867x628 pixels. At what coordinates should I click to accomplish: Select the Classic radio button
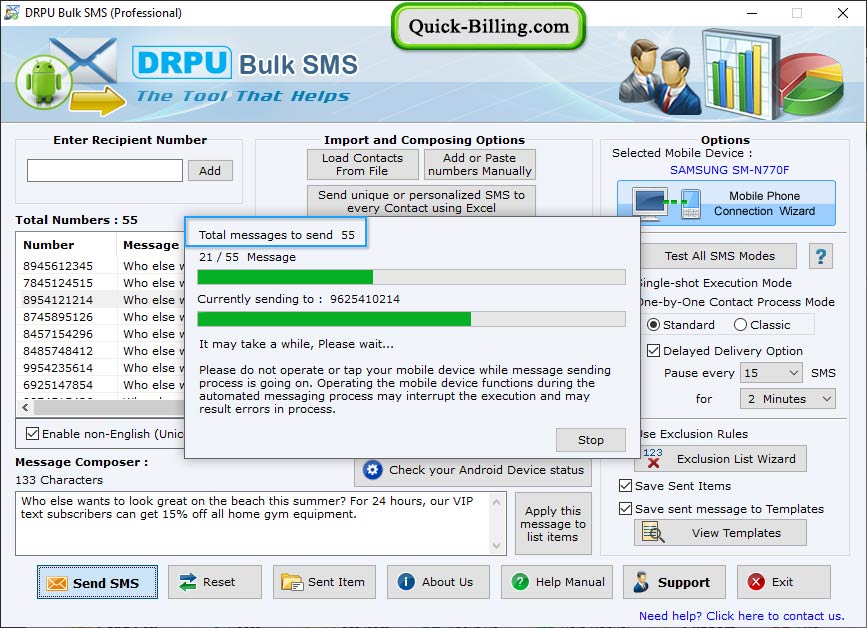pos(740,325)
